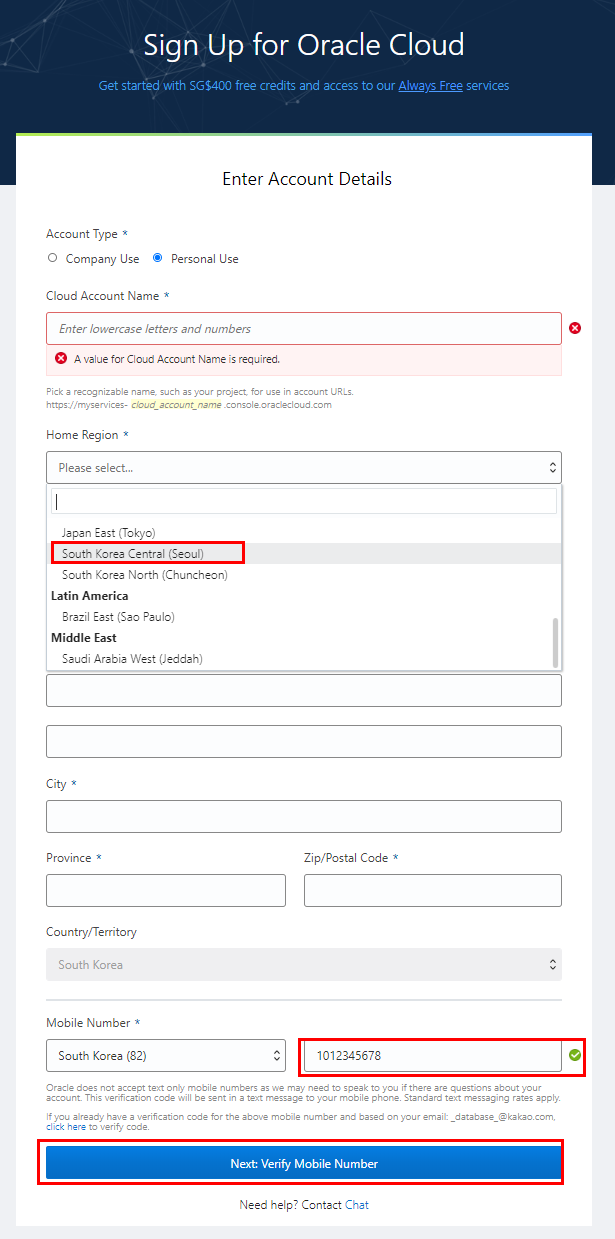Image resolution: width=615 pixels, height=1239 pixels.
Task: Click the red error icon beside Cloud Account Name
Action: point(575,328)
